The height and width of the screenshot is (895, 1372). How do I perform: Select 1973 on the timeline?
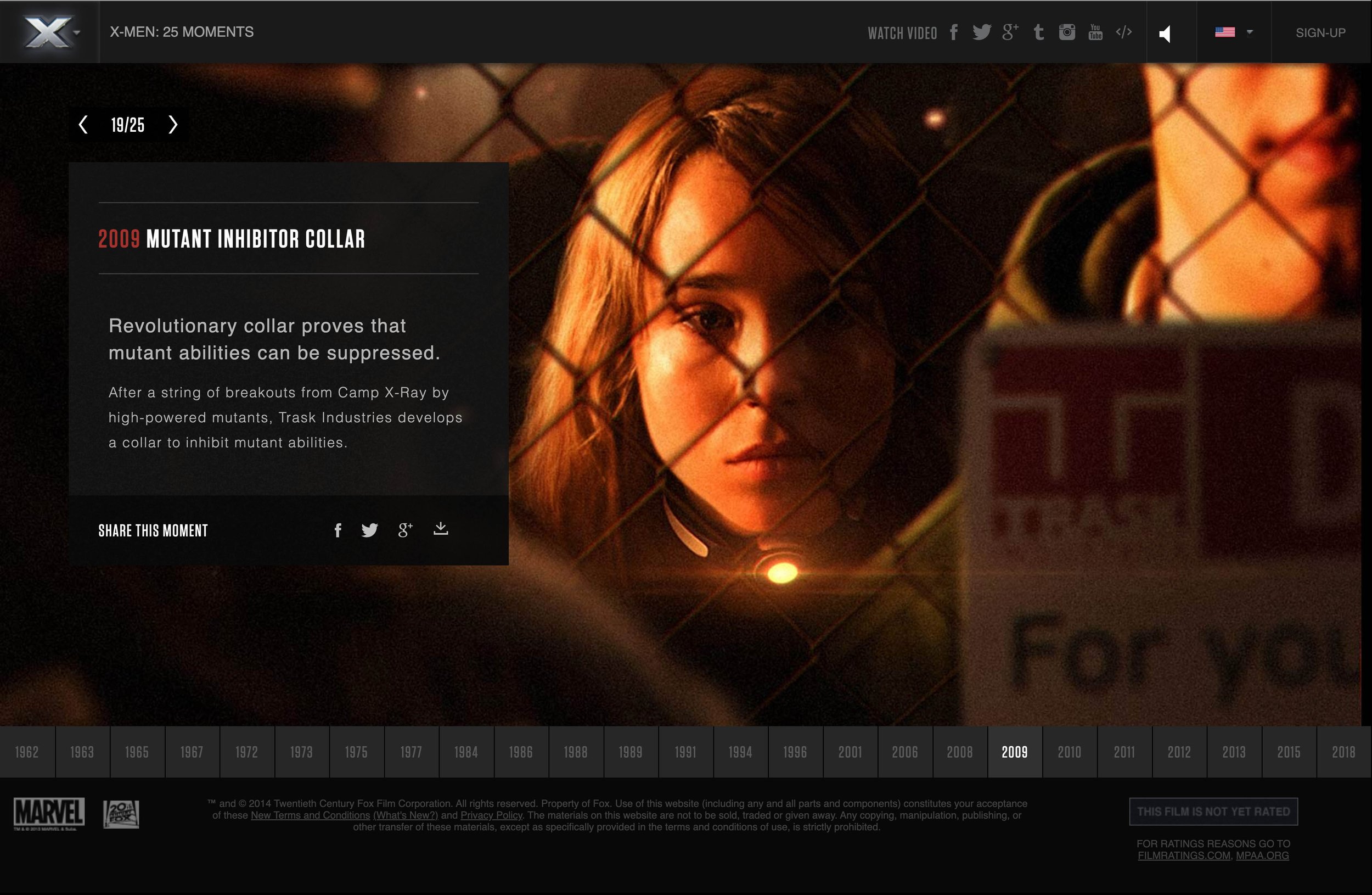click(x=301, y=752)
